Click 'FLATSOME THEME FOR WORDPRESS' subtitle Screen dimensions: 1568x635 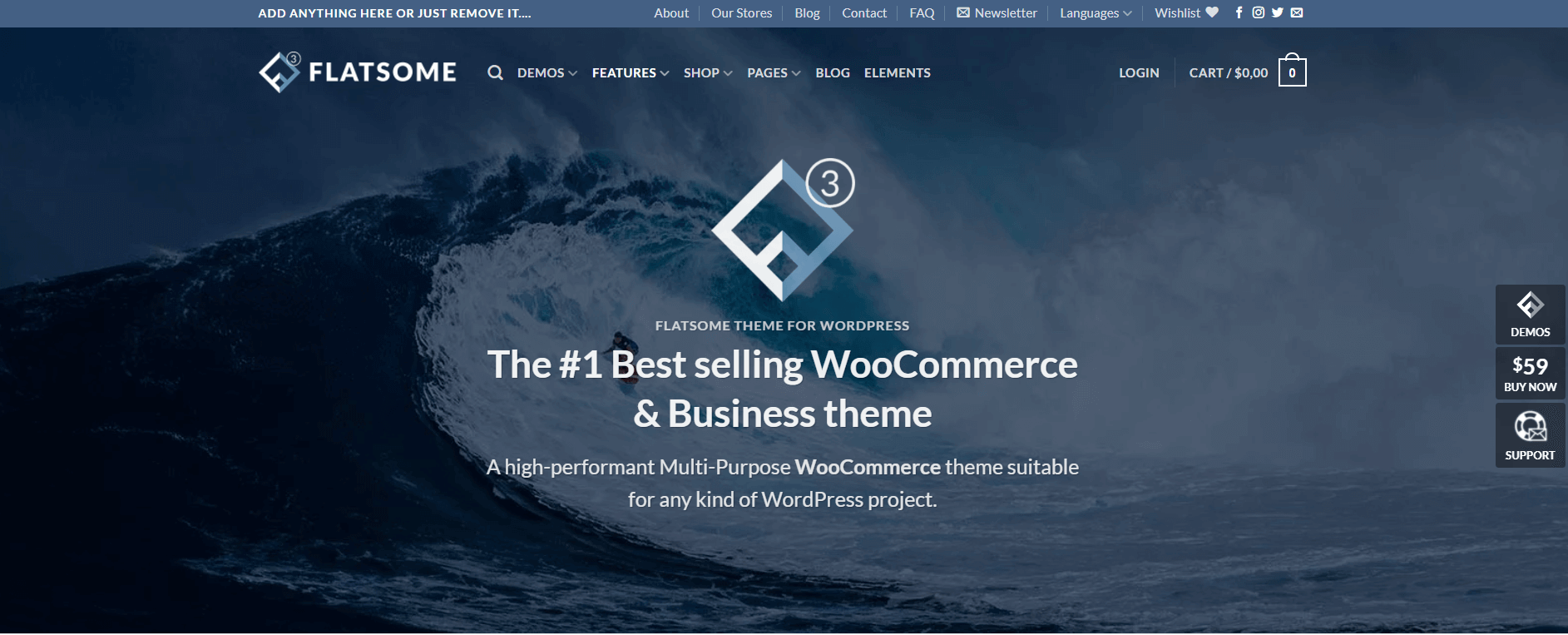pos(782,325)
